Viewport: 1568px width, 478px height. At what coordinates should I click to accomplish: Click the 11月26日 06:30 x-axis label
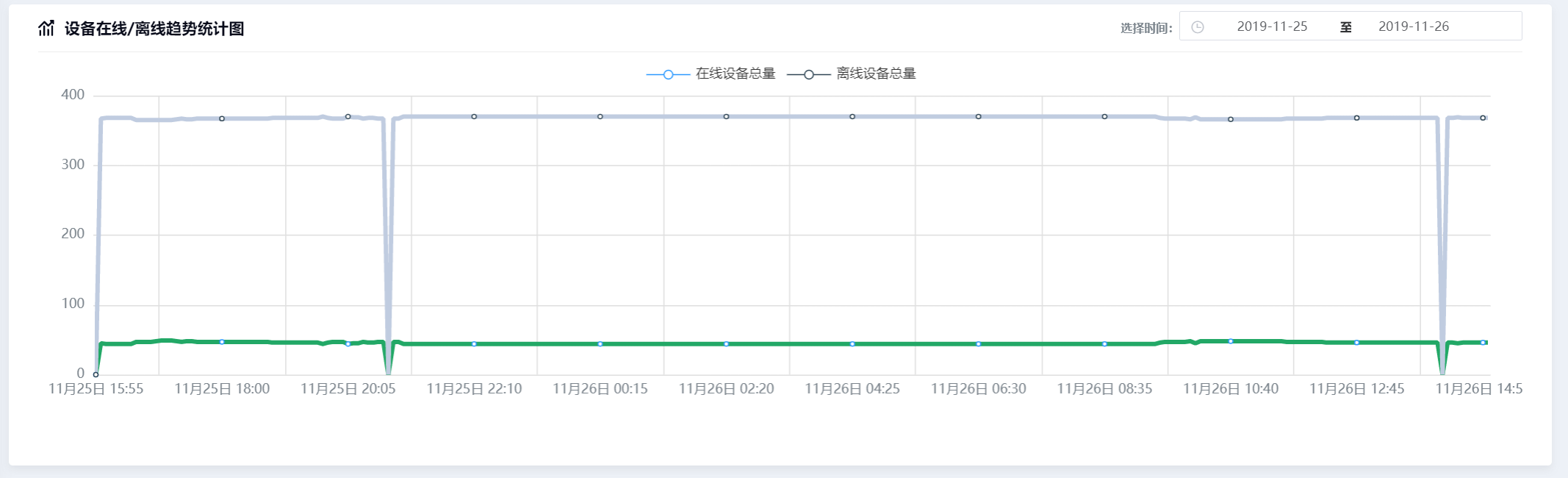978,389
